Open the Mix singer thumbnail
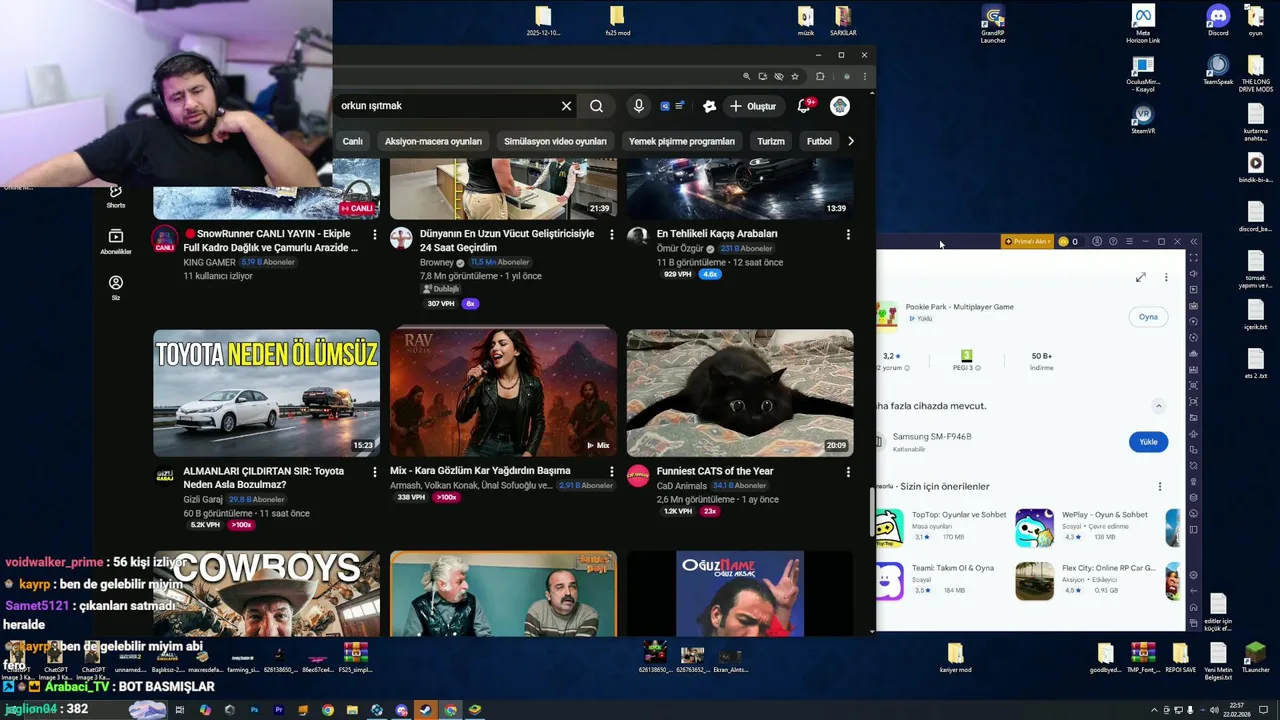Screen dimensions: 1280x720 click(503, 392)
